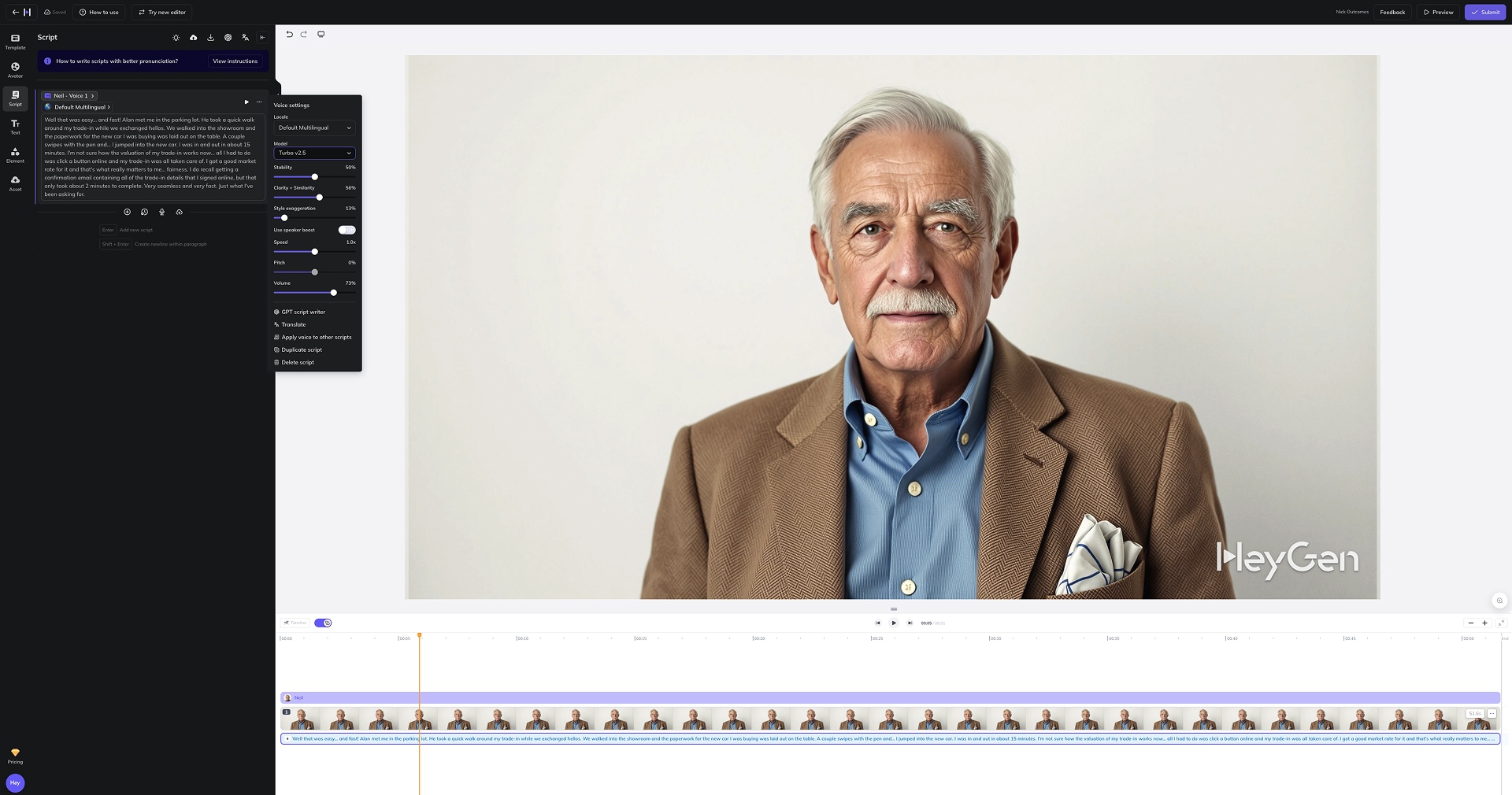Click the script history icon
The height and width of the screenshot is (795, 1512).
(144, 212)
